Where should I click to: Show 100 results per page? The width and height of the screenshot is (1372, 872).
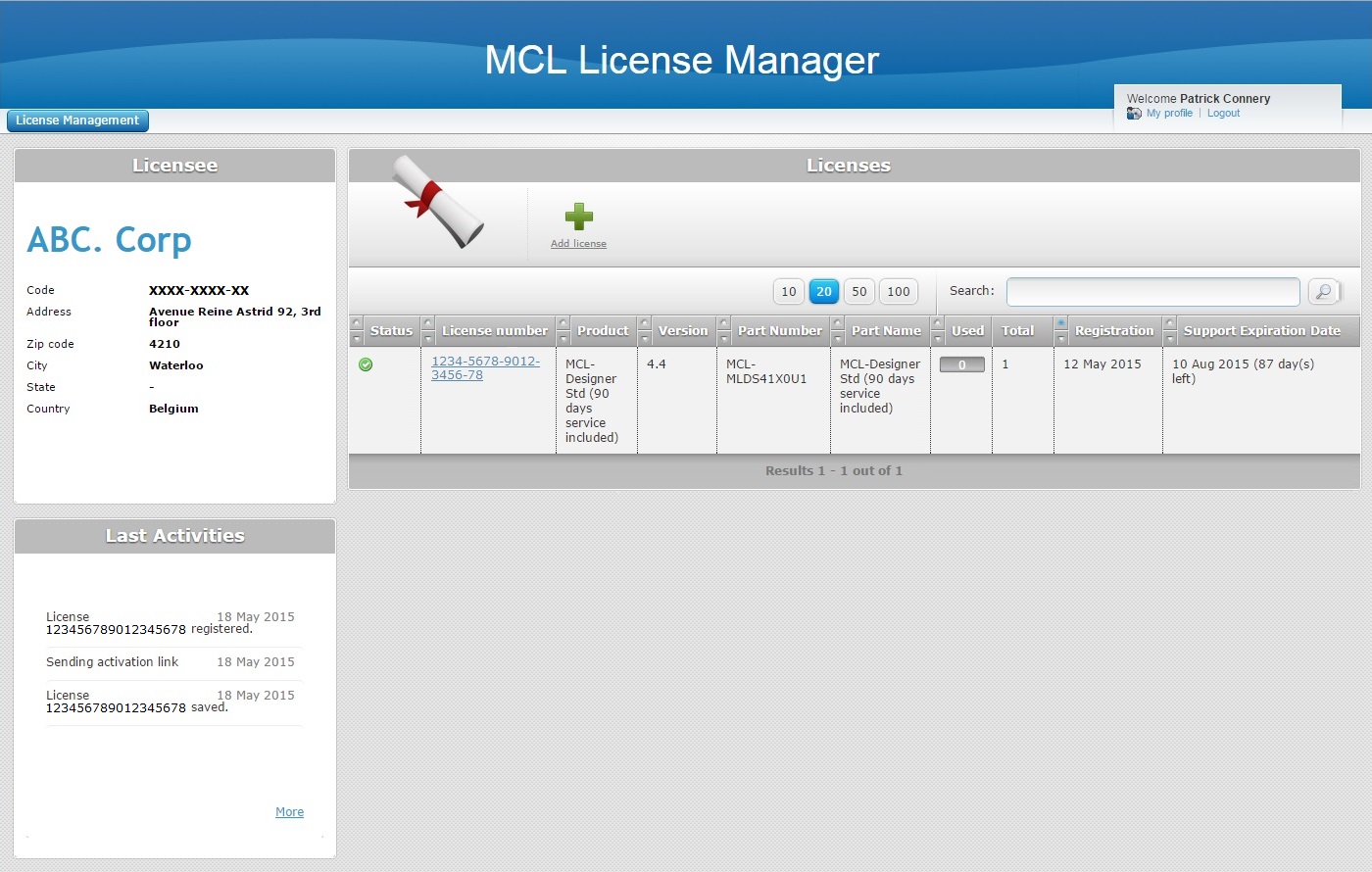[x=899, y=291]
